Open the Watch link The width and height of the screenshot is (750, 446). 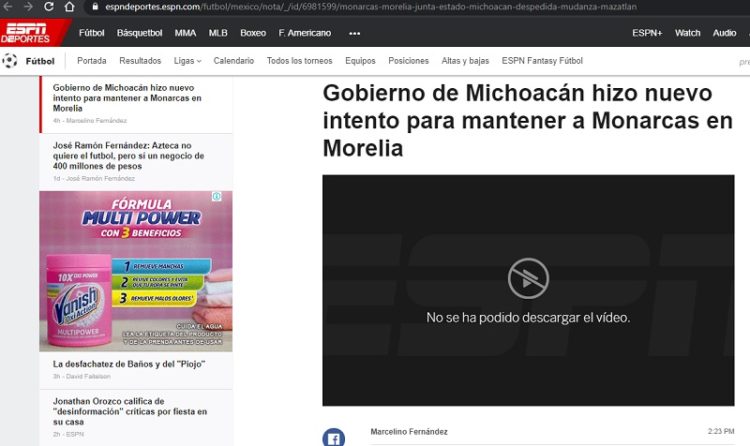coord(687,33)
